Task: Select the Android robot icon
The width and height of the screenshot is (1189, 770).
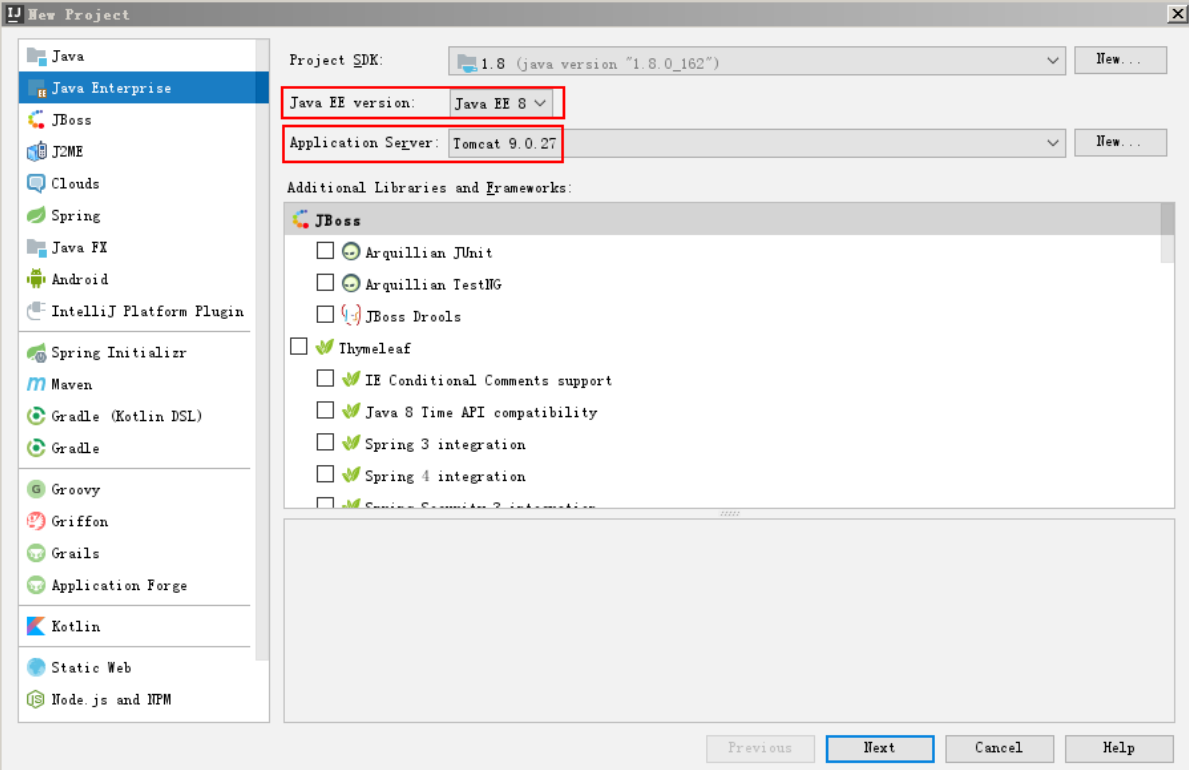Action: 36,279
